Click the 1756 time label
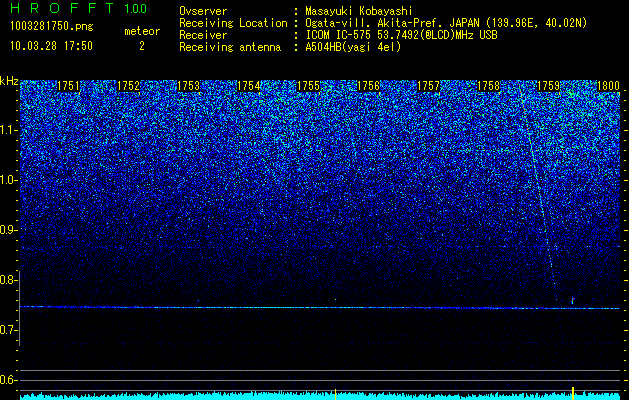This screenshot has width=629, height=400. 368,86
